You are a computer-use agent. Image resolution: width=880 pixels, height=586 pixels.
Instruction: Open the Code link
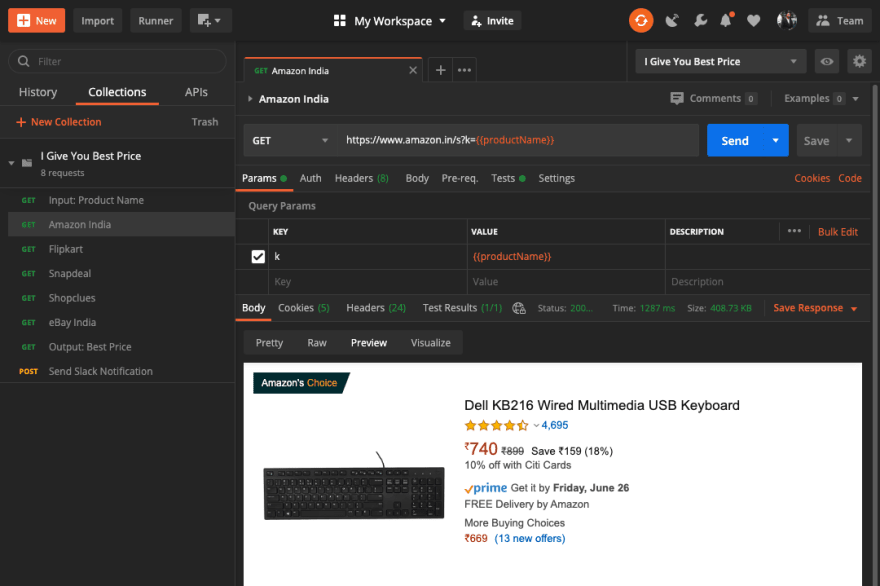850,178
